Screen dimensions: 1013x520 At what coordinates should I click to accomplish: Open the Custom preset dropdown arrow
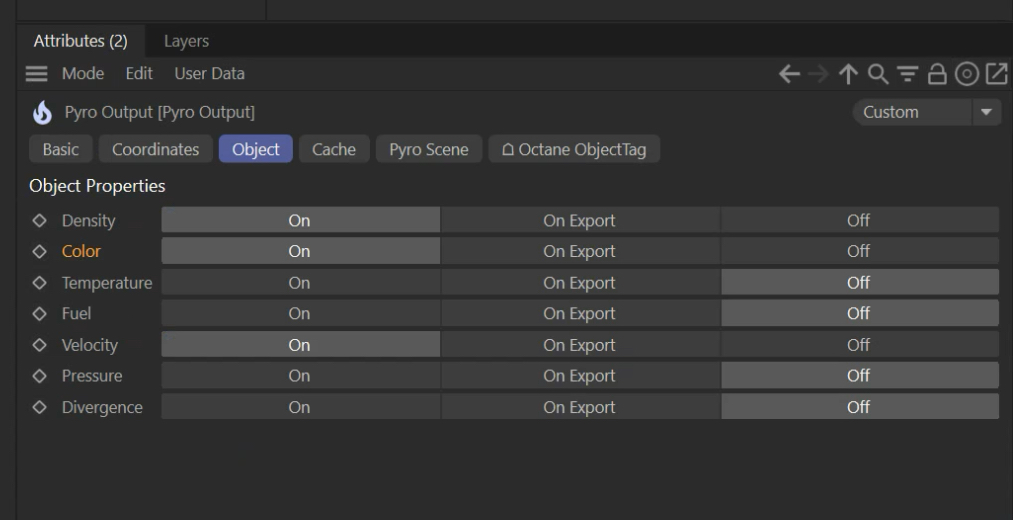tap(988, 113)
